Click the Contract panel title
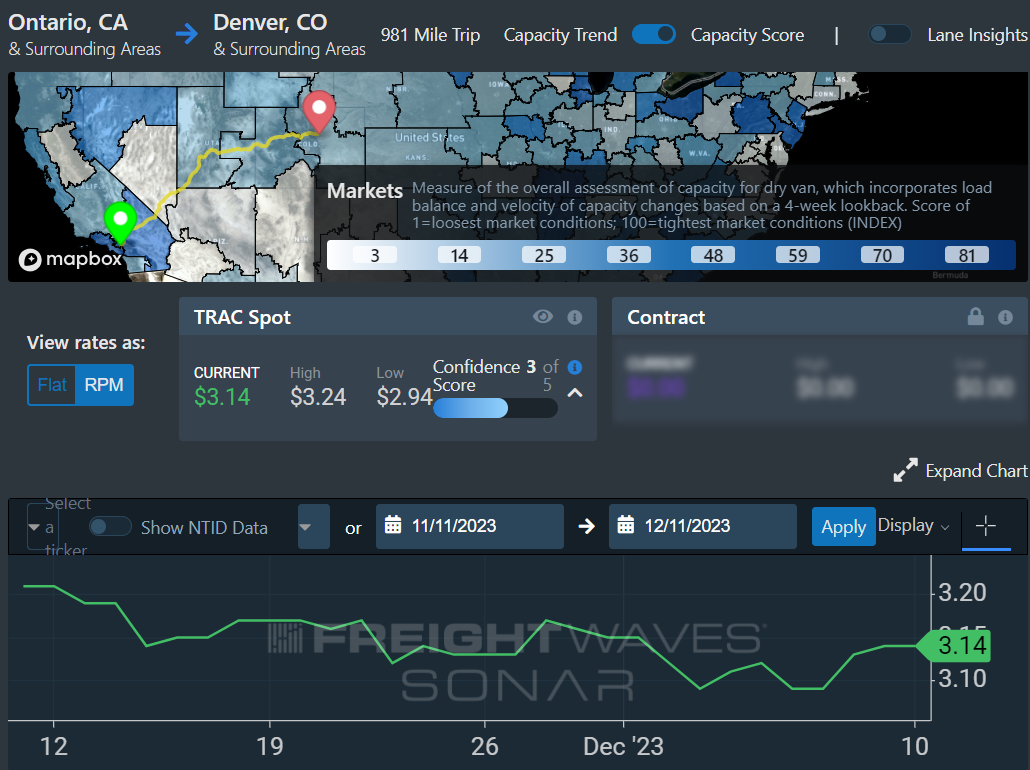1030x770 pixels. tap(666, 318)
